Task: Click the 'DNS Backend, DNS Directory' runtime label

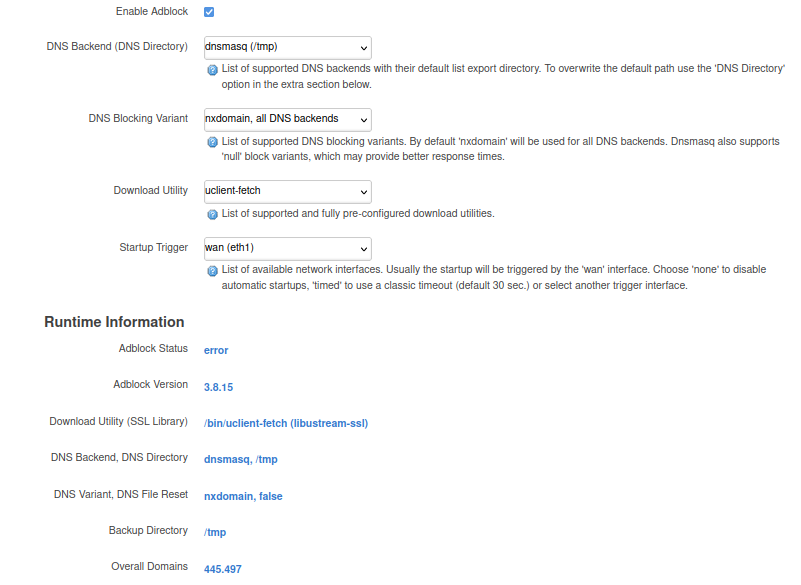Action: [x=120, y=457]
